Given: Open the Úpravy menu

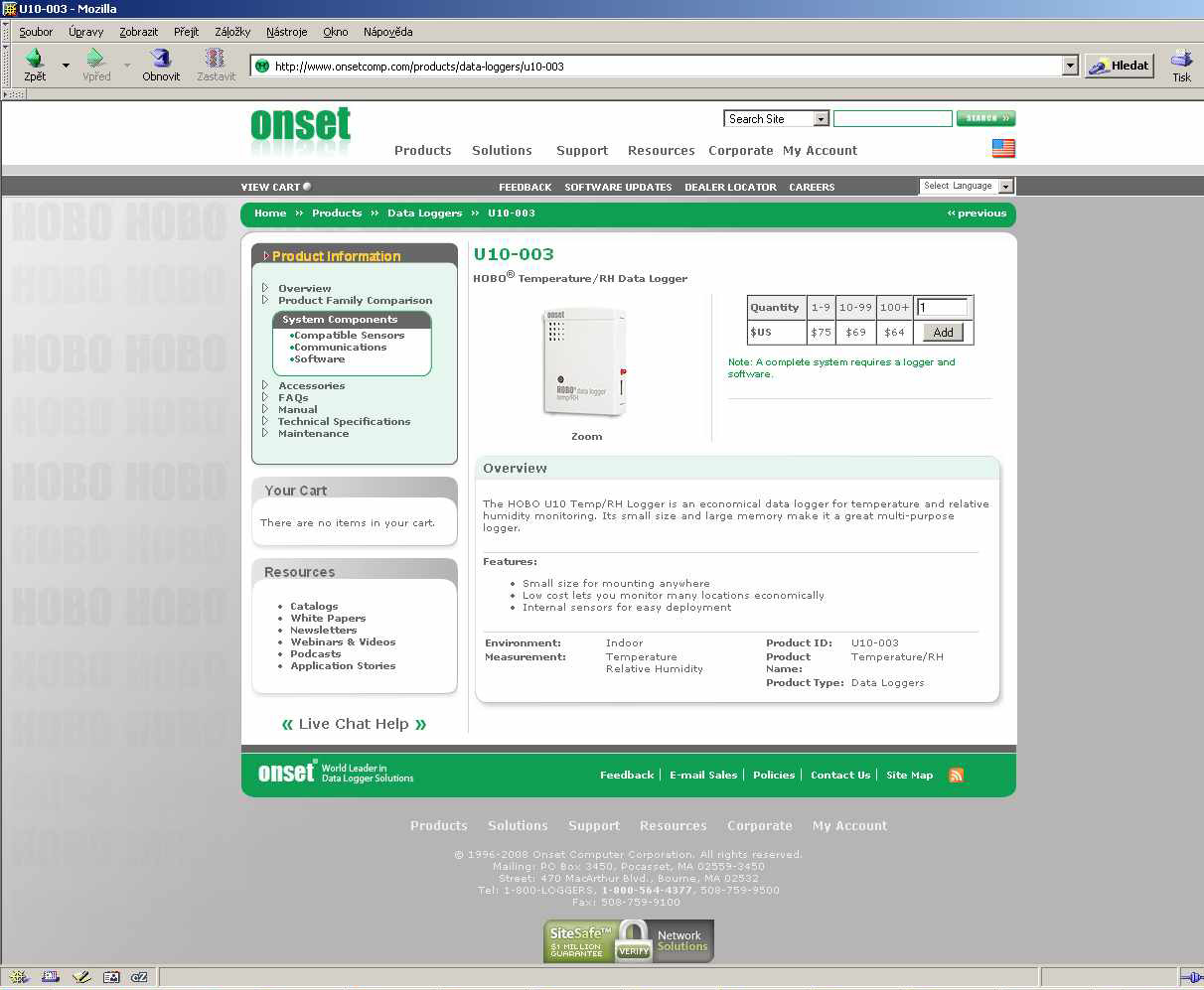Looking at the screenshot, I should pyautogui.click(x=85, y=32).
